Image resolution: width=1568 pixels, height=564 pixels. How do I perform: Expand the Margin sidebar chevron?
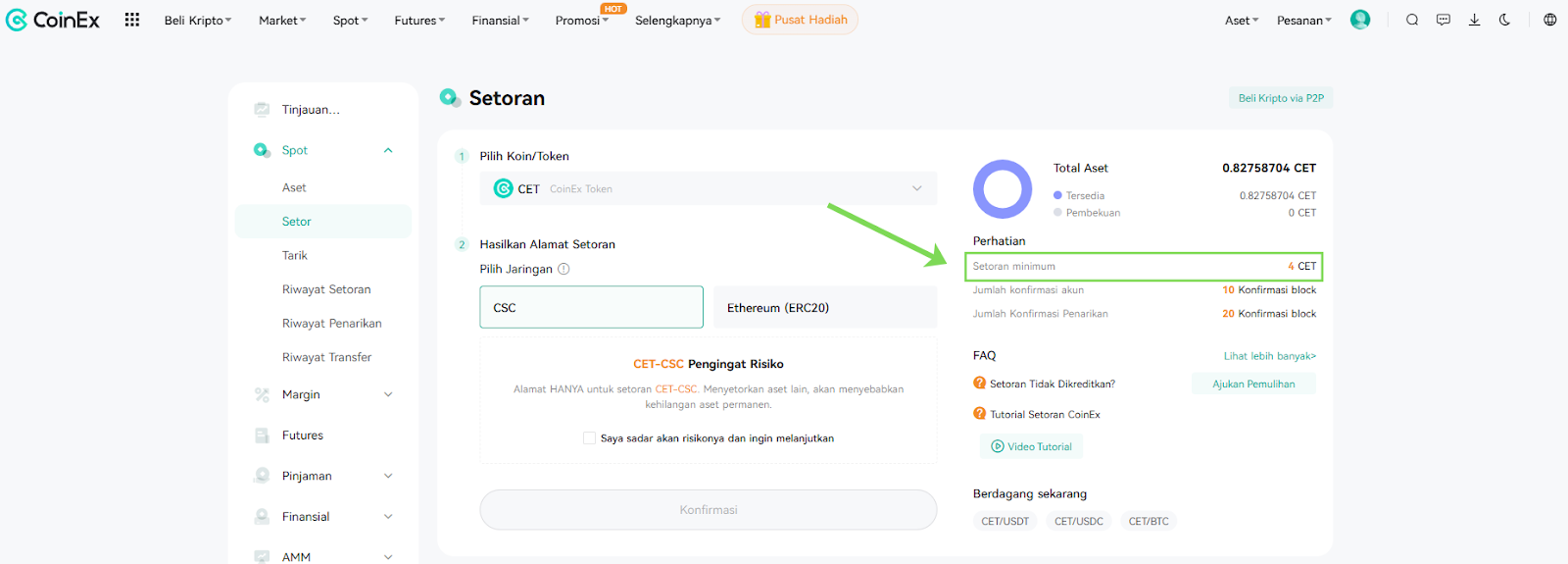(x=388, y=394)
